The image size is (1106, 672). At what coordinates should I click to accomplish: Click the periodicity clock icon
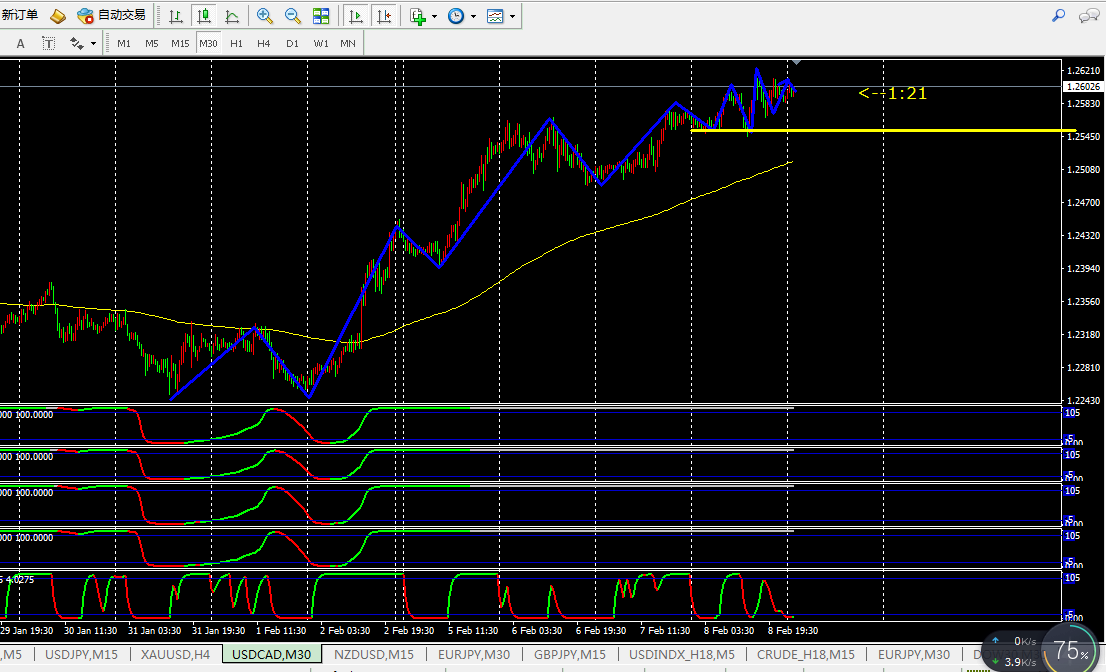[x=456, y=16]
